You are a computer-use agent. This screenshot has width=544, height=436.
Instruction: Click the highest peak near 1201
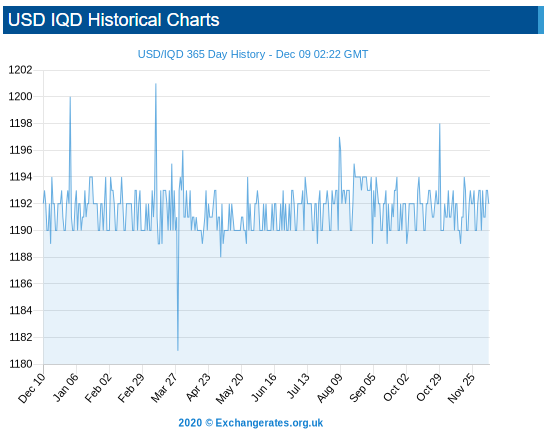[x=156, y=84]
